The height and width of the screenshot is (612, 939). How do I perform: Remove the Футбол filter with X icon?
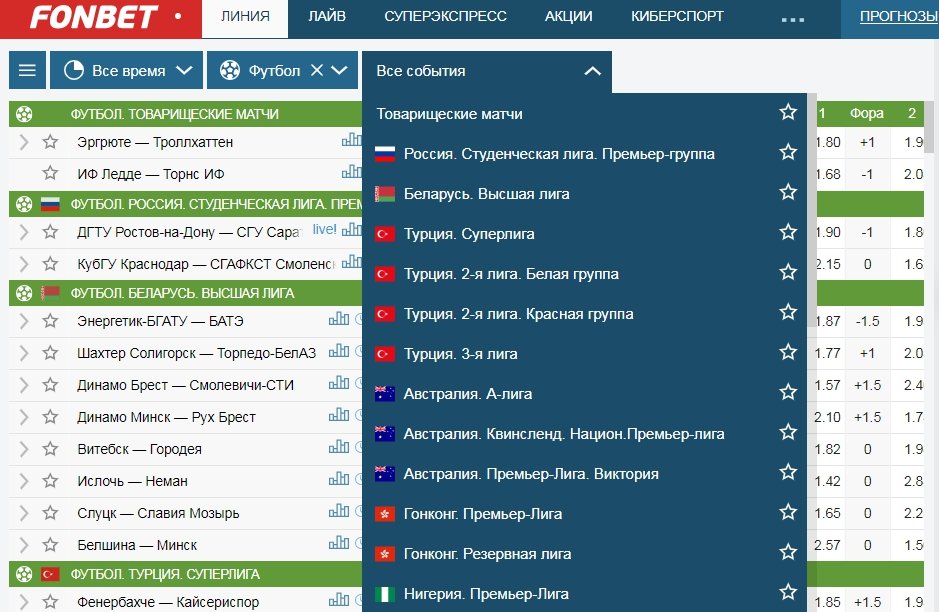316,71
